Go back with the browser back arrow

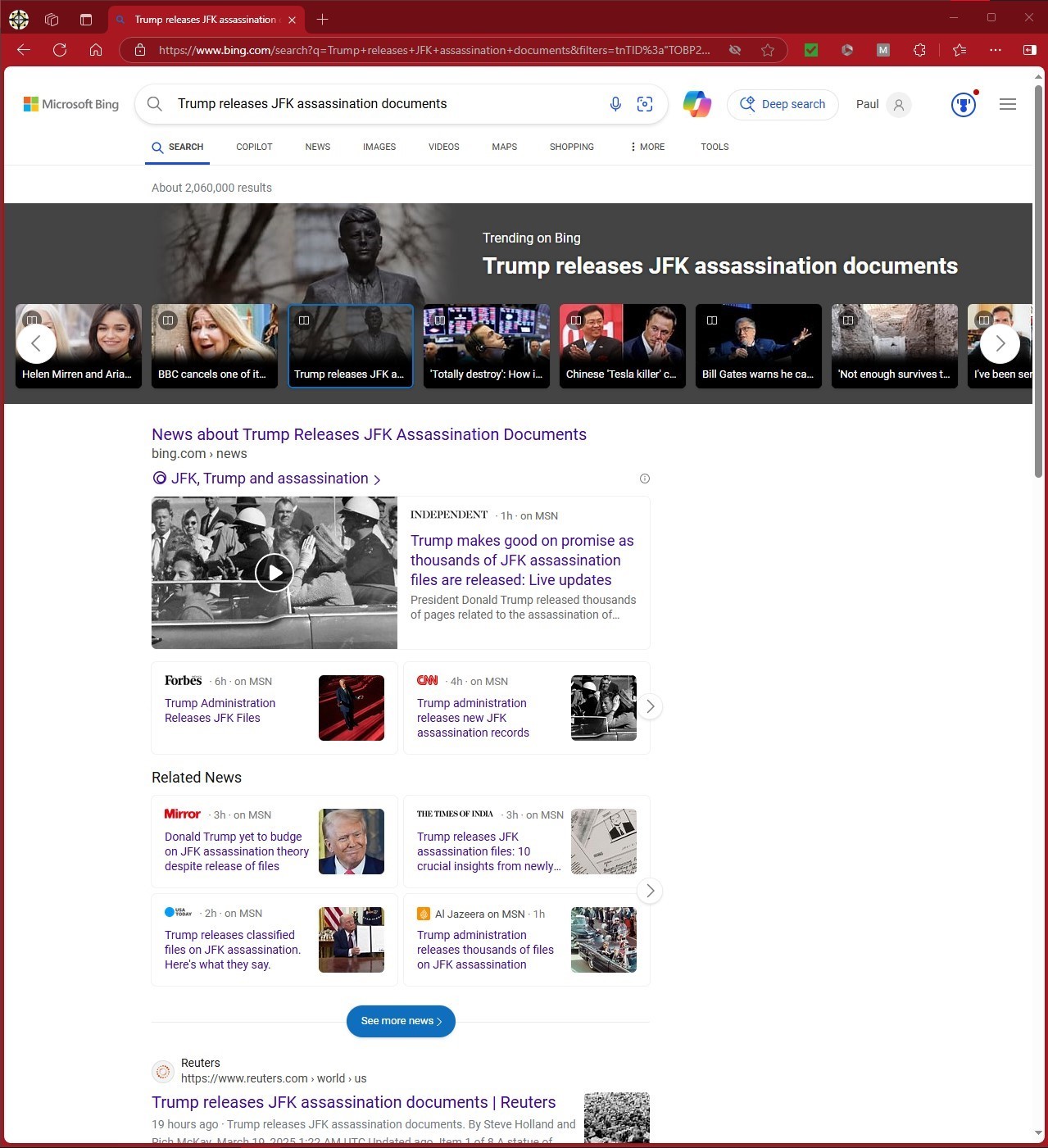point(24,50)
